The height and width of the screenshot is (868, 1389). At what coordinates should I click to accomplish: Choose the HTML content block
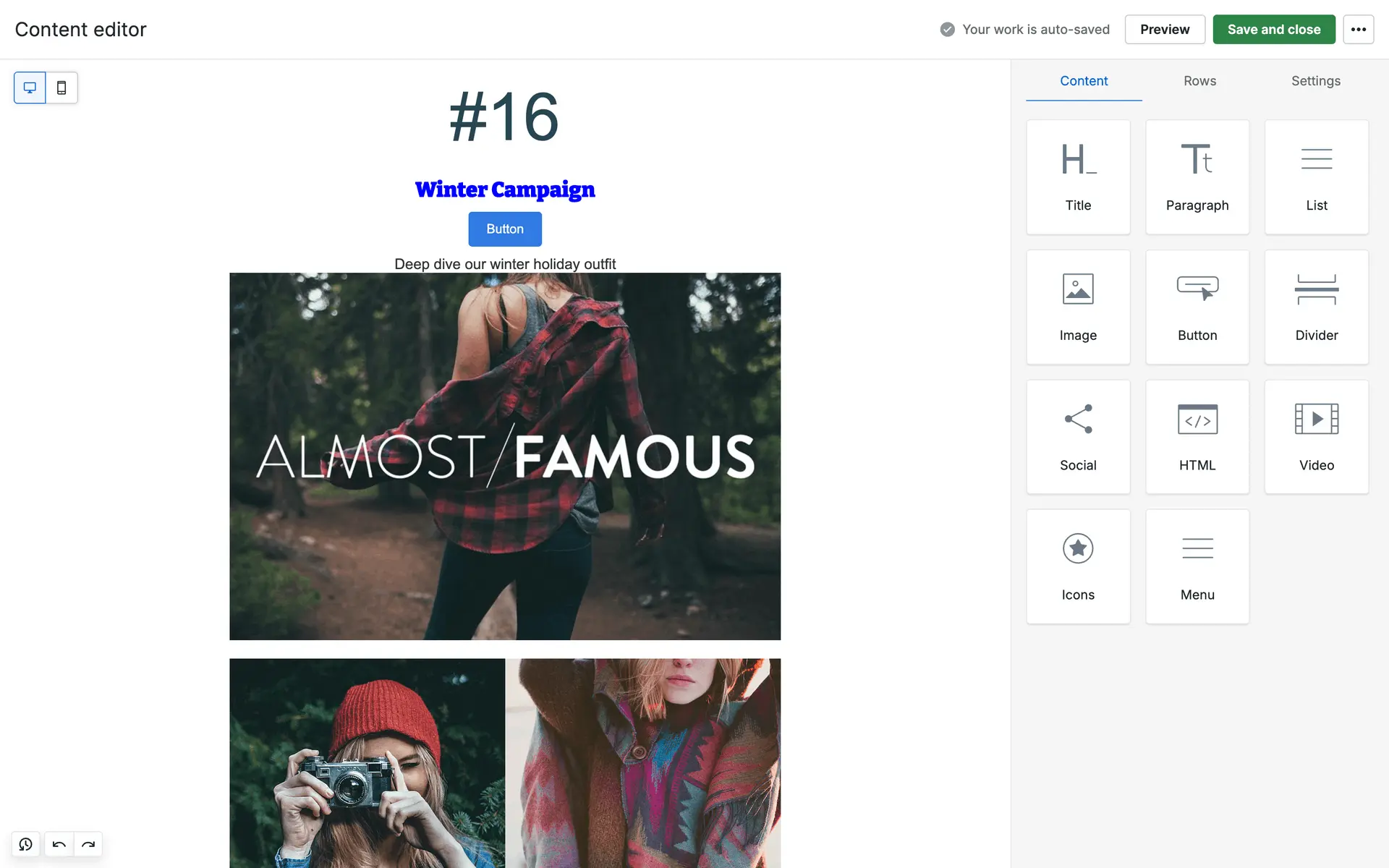click(1197, 437)
